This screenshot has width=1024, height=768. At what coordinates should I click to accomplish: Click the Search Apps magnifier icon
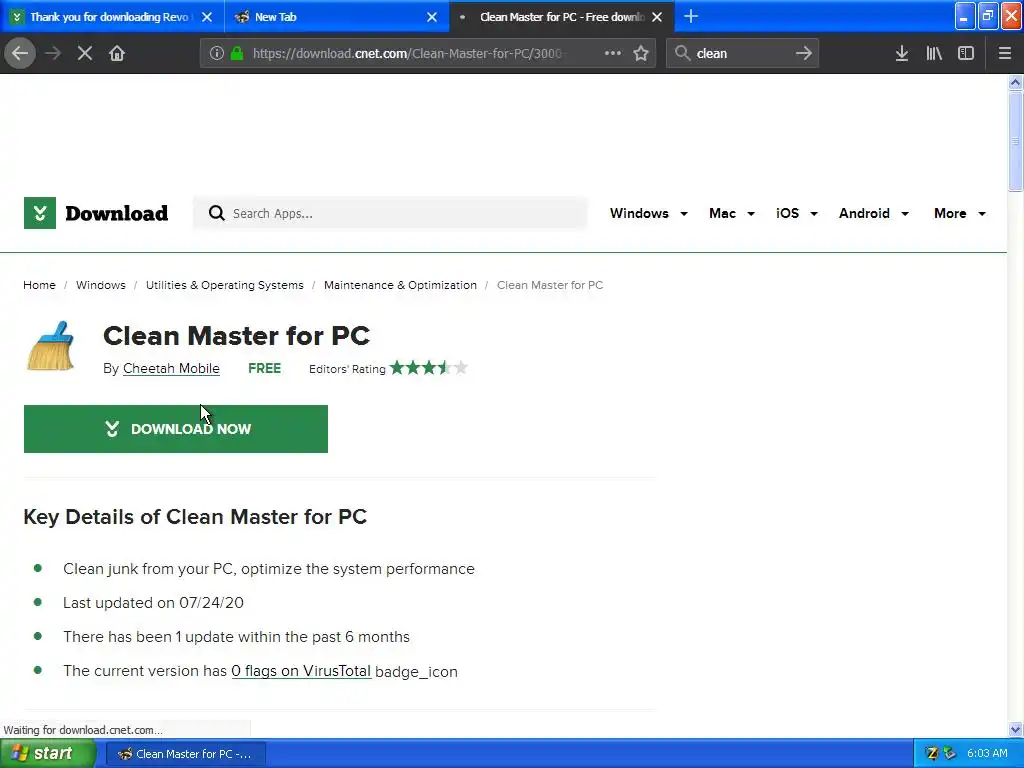pos(216,213)
